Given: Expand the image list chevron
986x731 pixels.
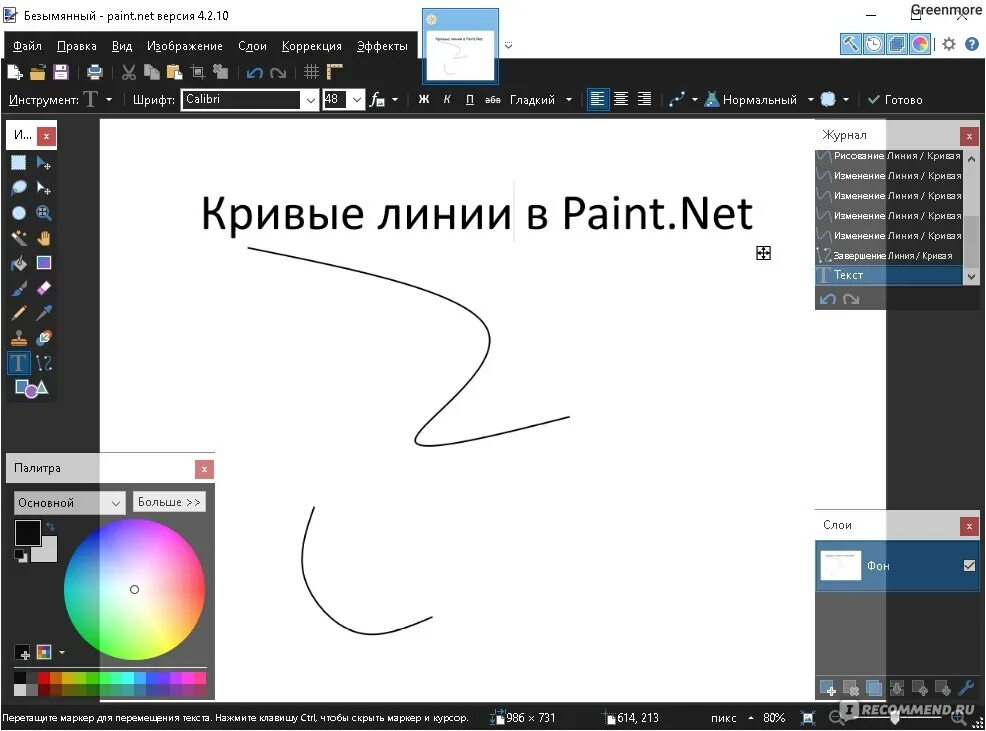Looking at the screenshot, I should coord(508,45).
